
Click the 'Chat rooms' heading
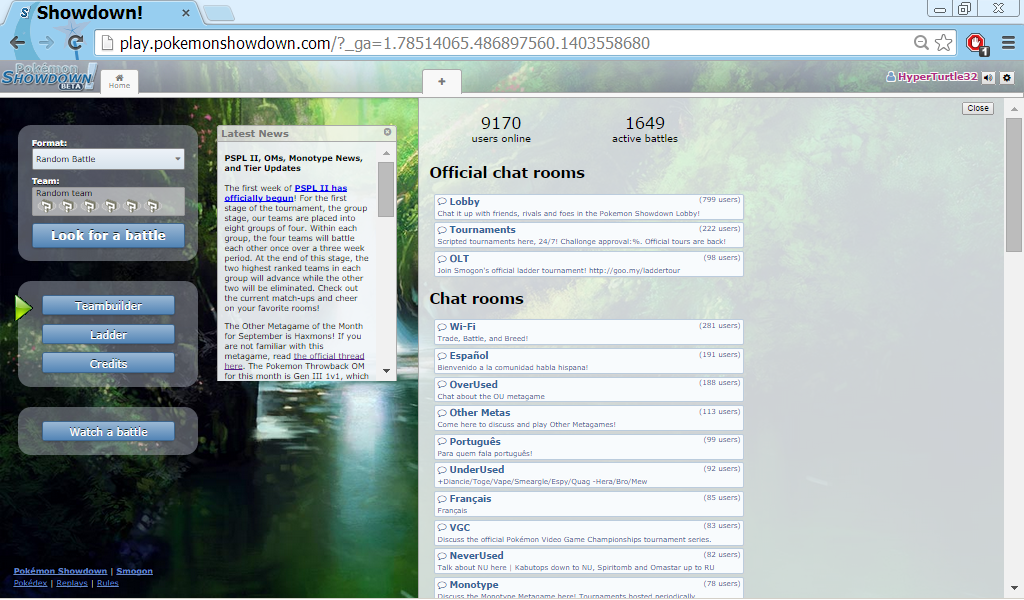coord(477,298)
